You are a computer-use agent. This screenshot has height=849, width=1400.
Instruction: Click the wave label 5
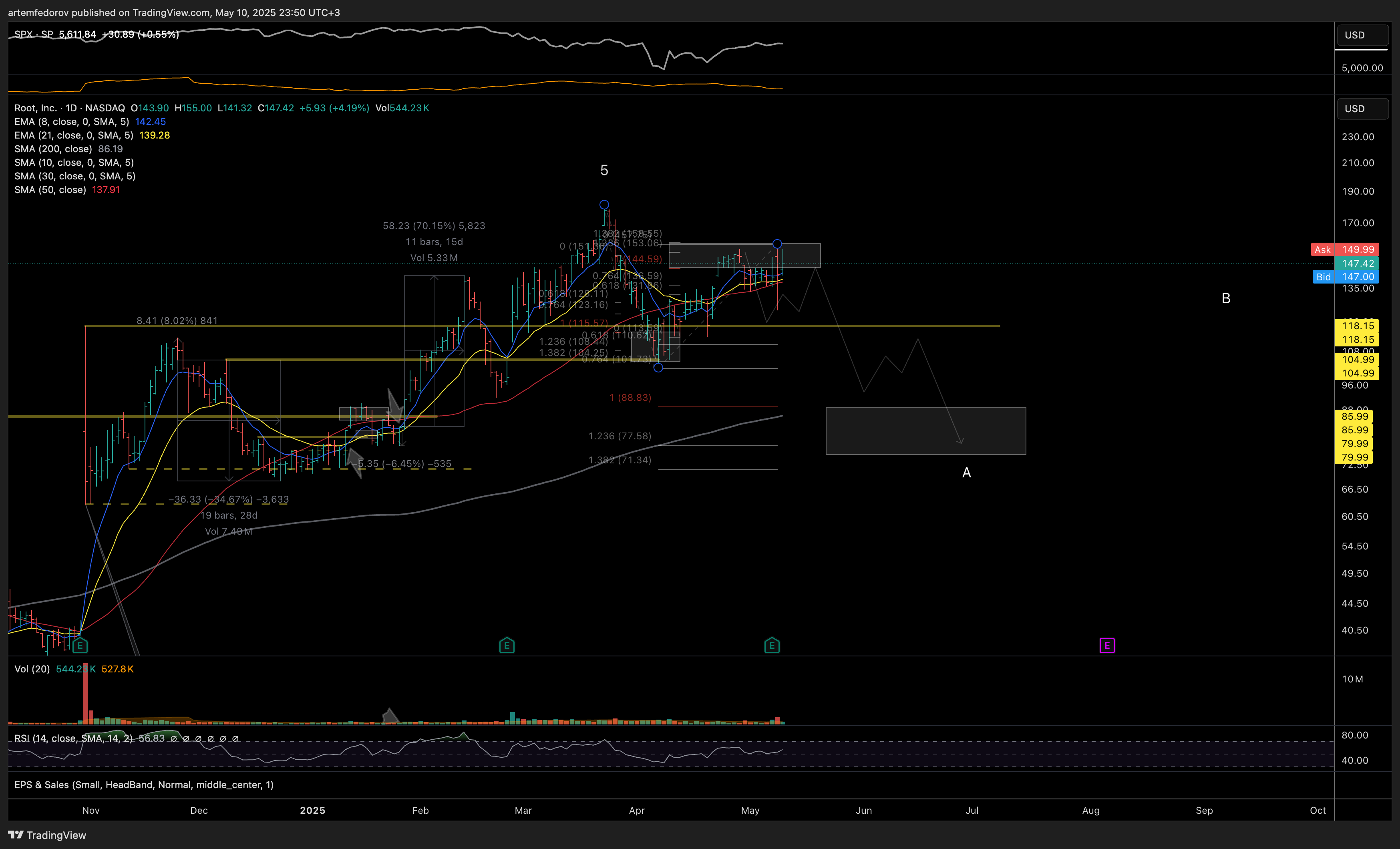[604, 171]
